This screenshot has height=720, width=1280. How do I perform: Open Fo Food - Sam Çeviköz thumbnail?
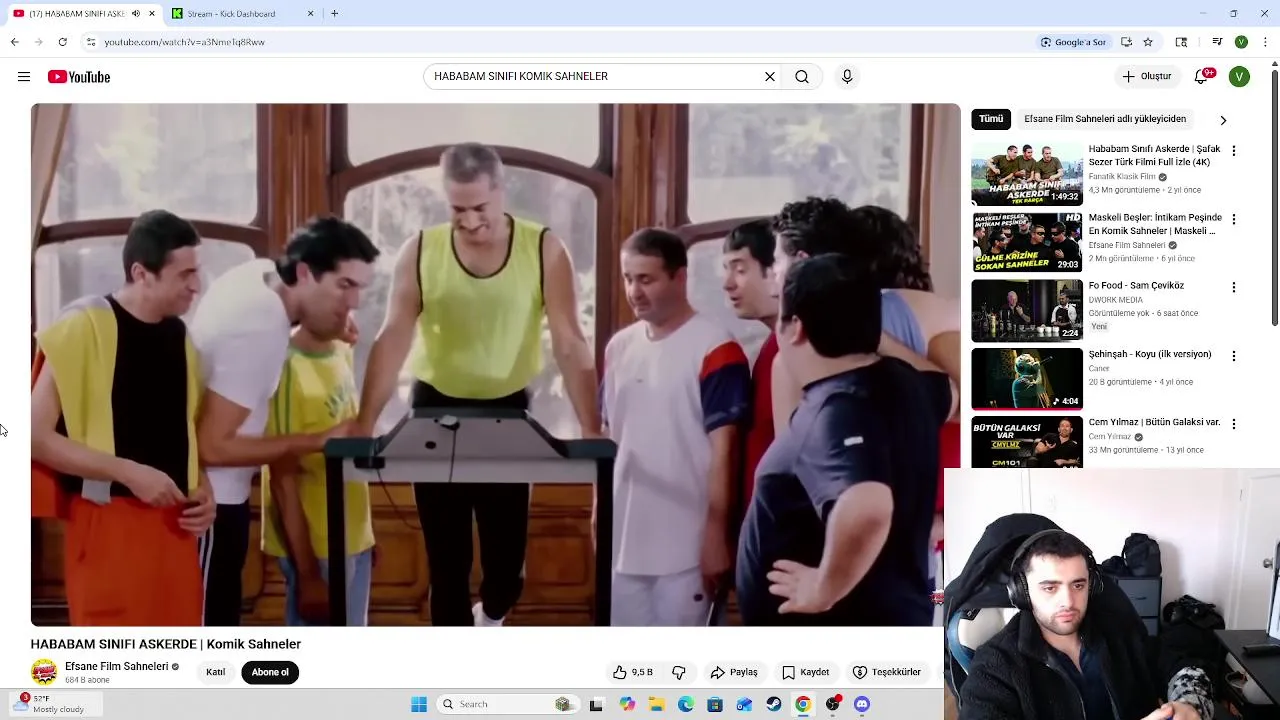[1027, 310]
